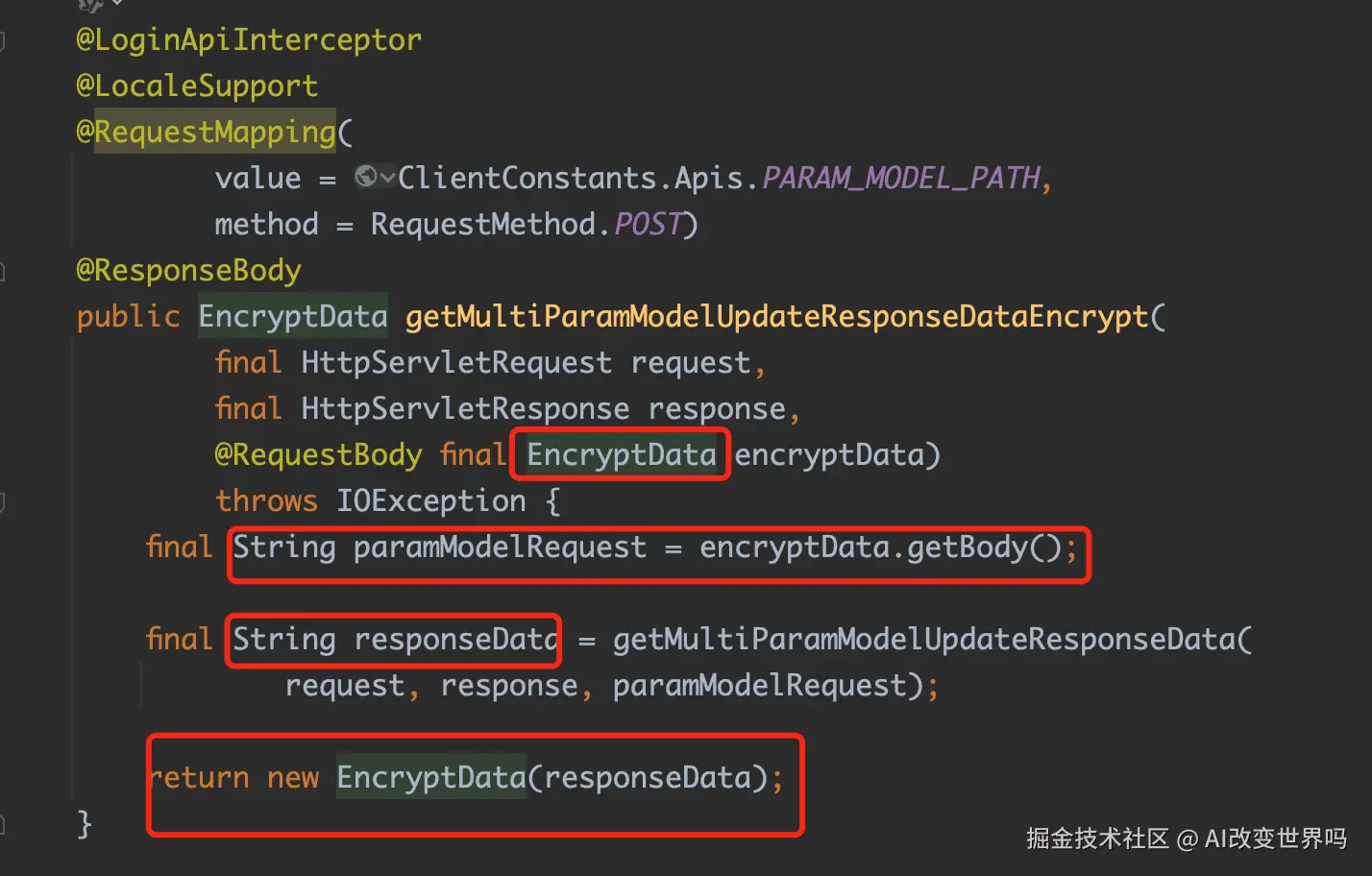Click the red-boxed EncryptData parameter type
1372x876 pixels.
point(621,454)
